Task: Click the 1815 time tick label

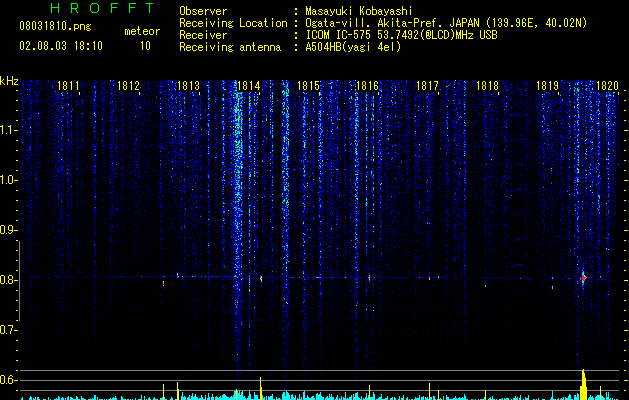Action: (x=308, y=86)
